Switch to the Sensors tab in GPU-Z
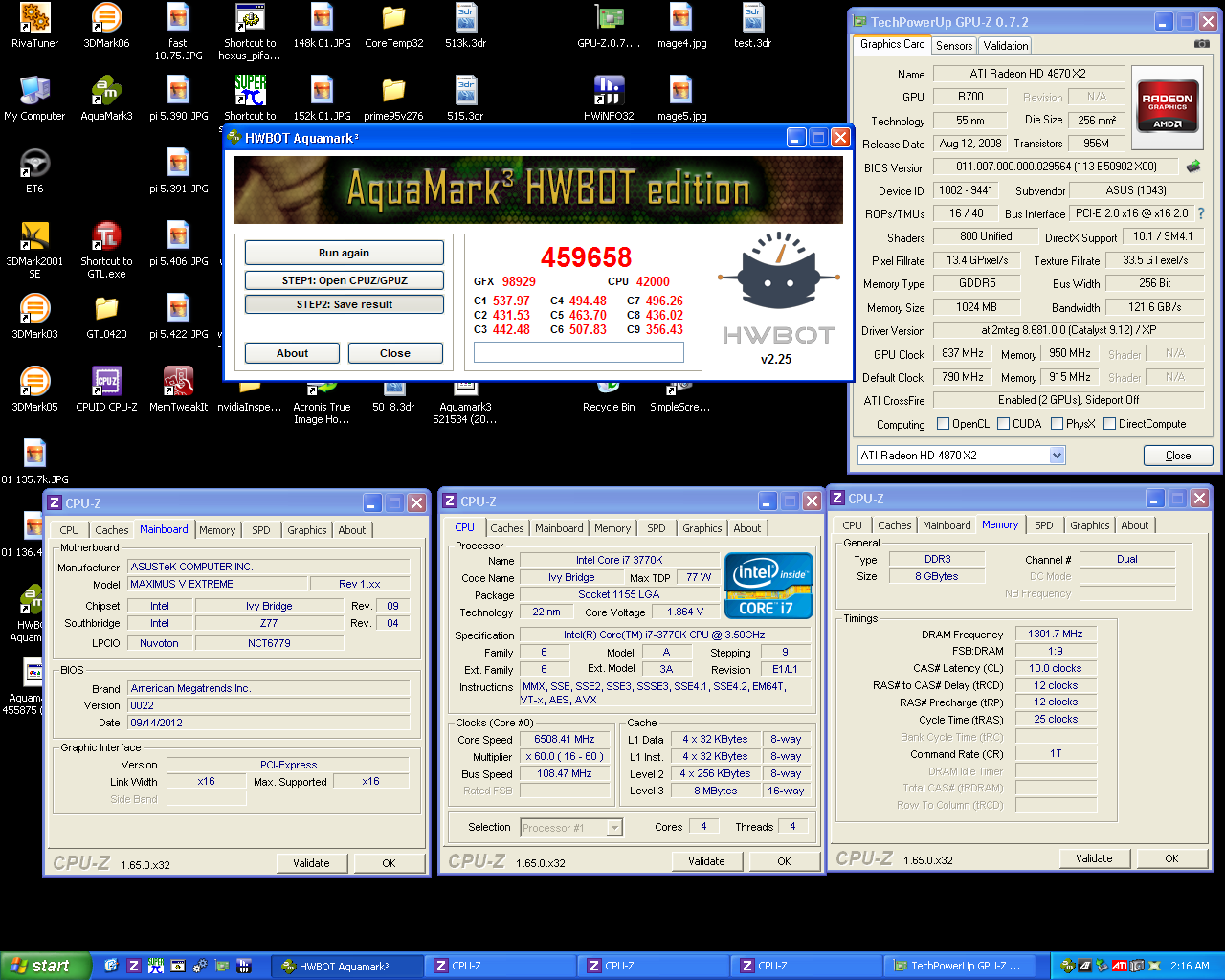The width and height of the screenshot is (1225, 980). click(x=954, y=45)
